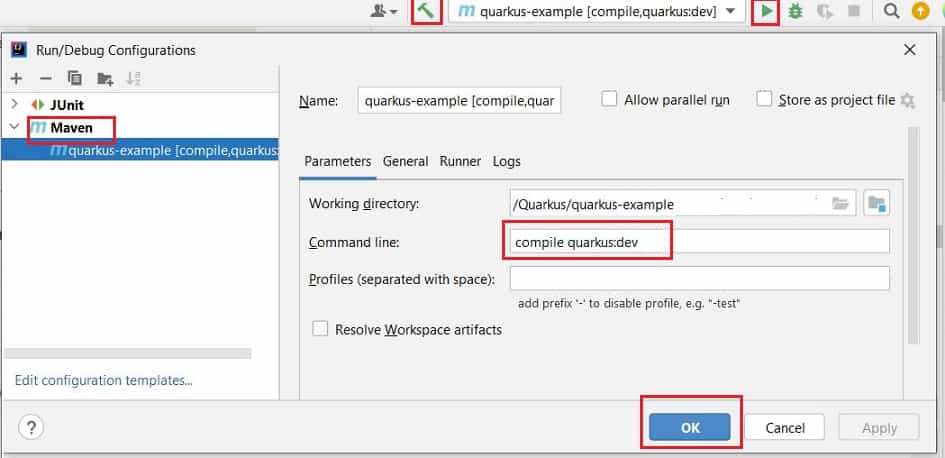Enable the Resolve Workspace artifacts checkbox
Image resolution: width=945 pixels, height=458 pixels.
coord(320,329)
